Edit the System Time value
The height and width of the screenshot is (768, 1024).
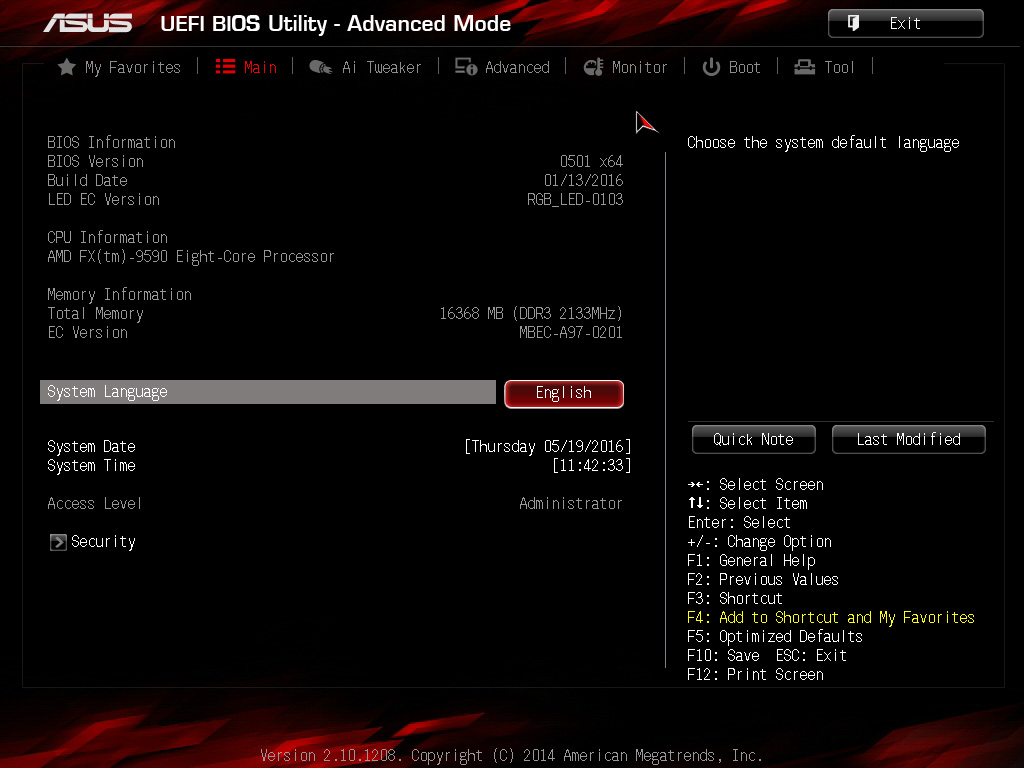(x=592, y=466)
